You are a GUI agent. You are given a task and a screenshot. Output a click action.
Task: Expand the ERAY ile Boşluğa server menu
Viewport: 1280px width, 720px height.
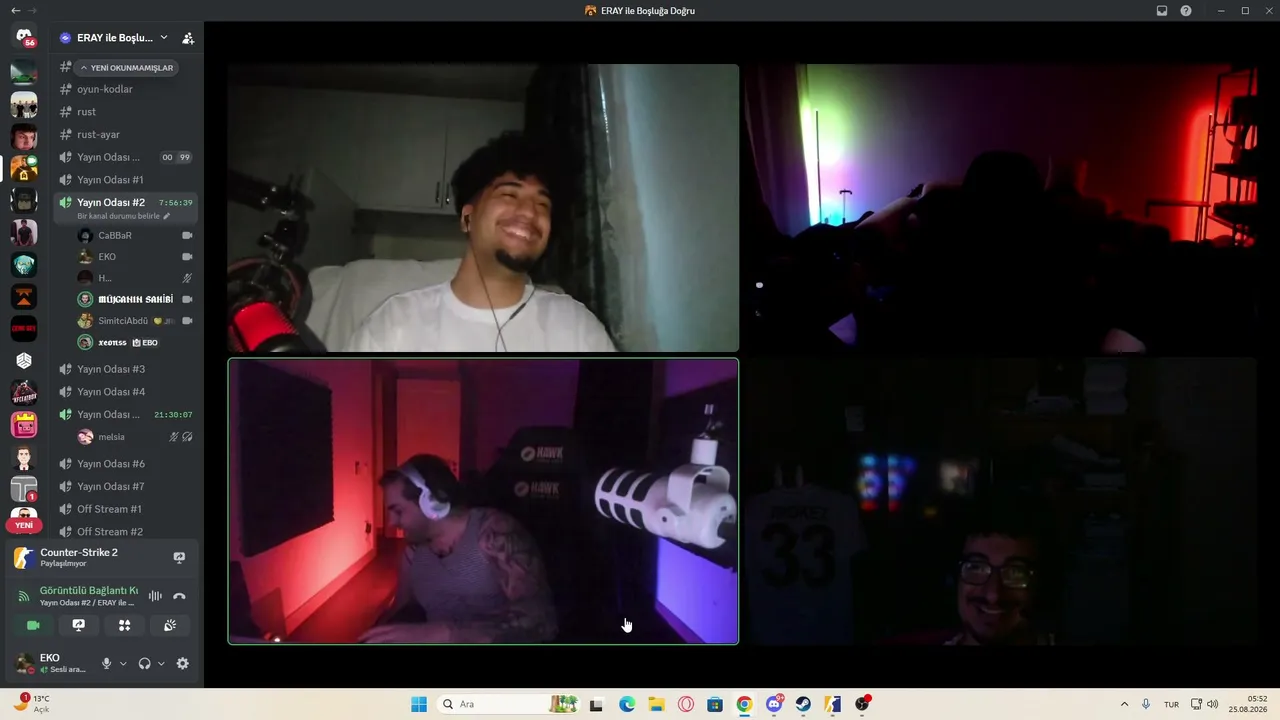coord(115,38)
